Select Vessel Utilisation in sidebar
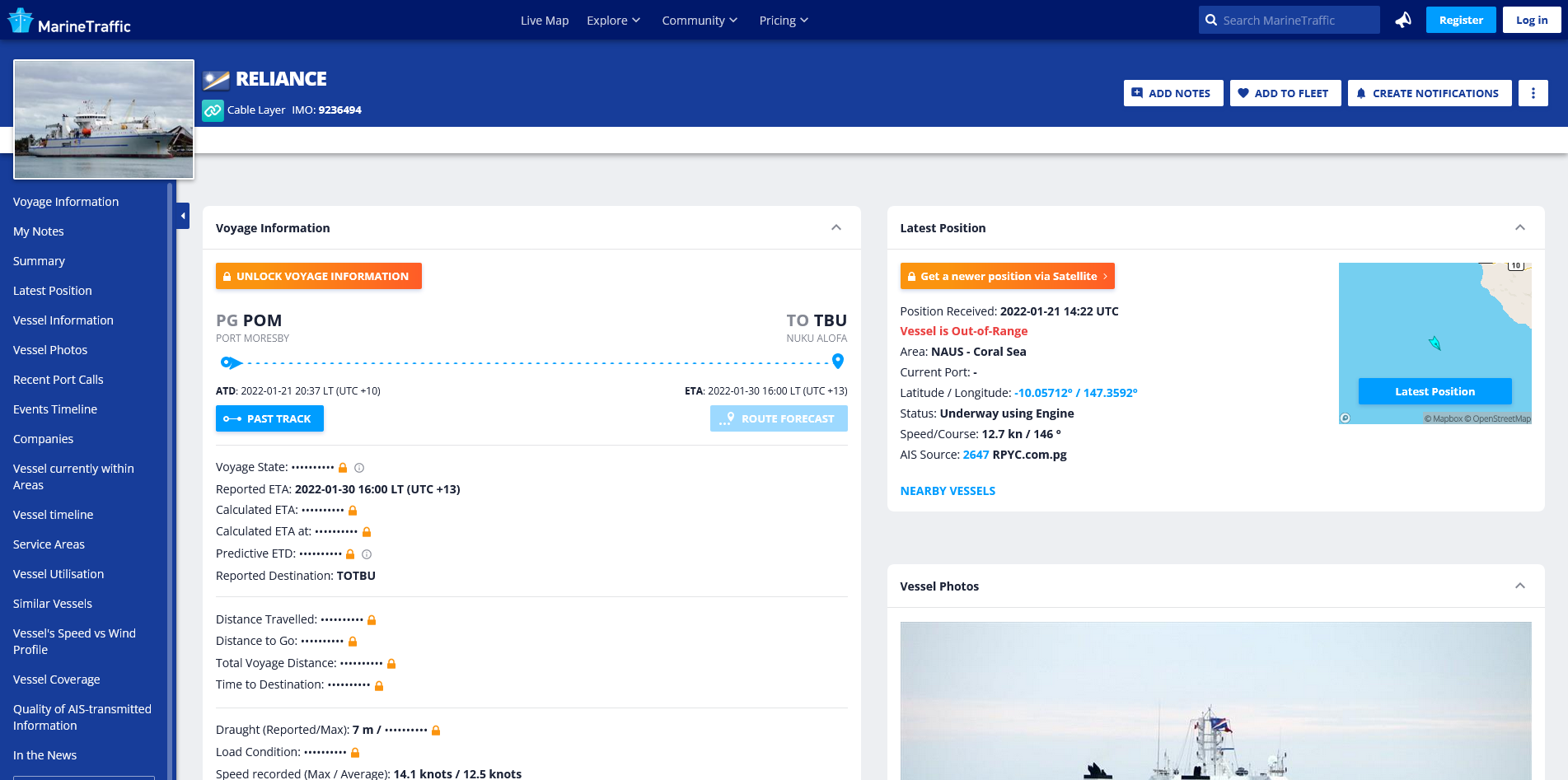 59,574
